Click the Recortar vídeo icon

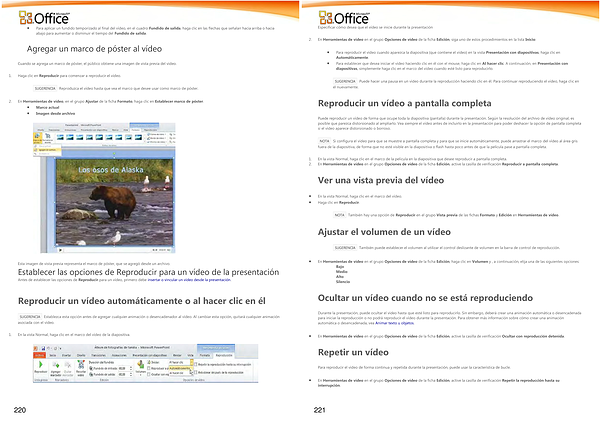(x=80, y=366)
